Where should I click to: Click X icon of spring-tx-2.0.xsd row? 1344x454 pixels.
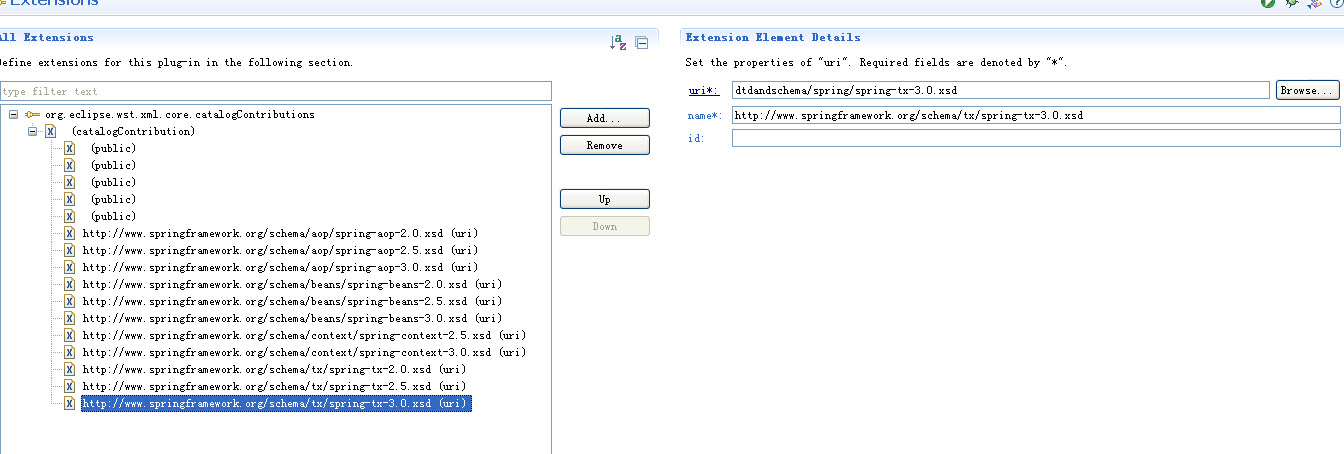(x=70, y=369)
